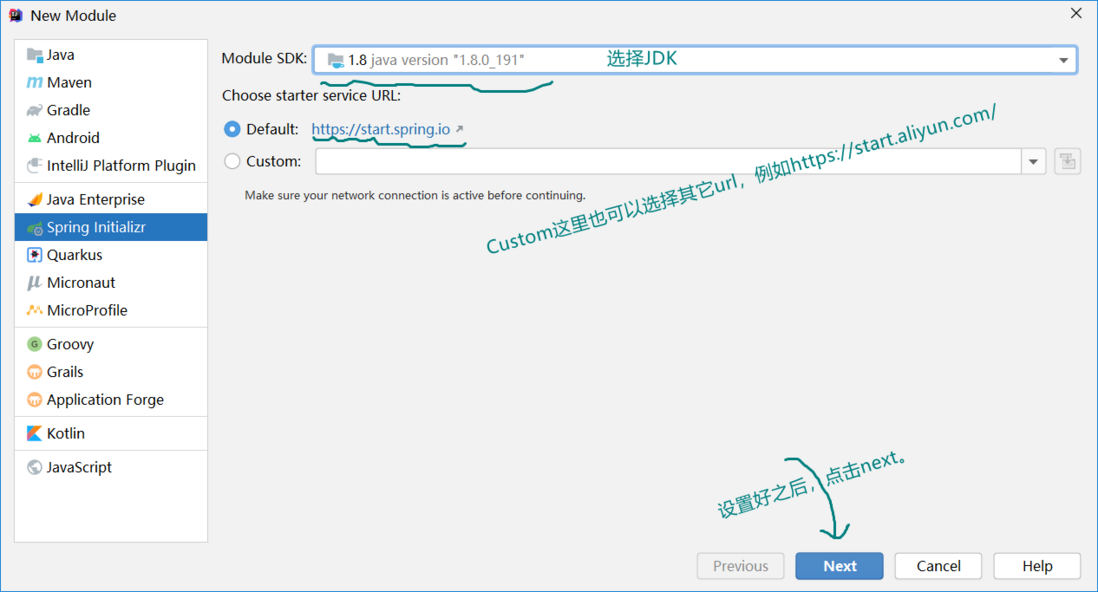Click the IntelliJ Platform Plugin icon

pos(34,165)
